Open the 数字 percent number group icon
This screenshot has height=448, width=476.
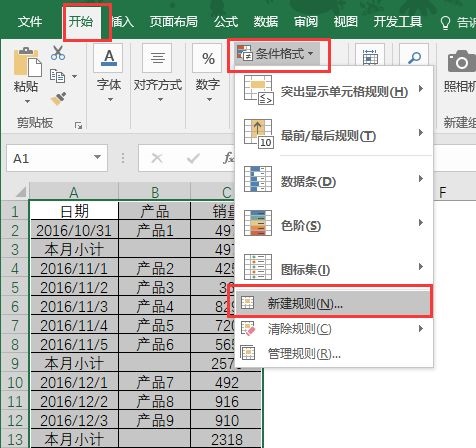[x=208, y=58]
